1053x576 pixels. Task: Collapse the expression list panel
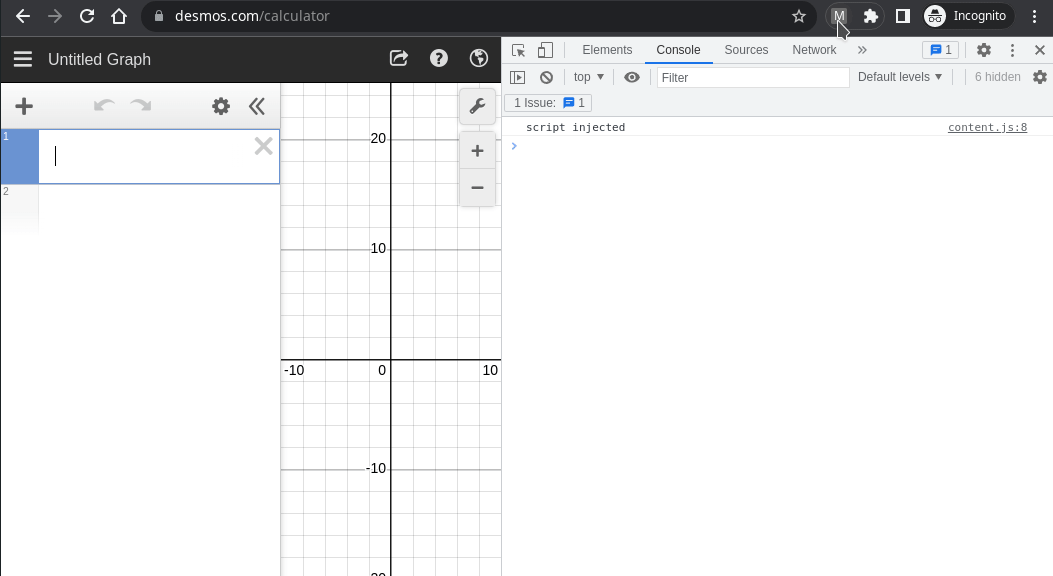[x=257, y=106]
